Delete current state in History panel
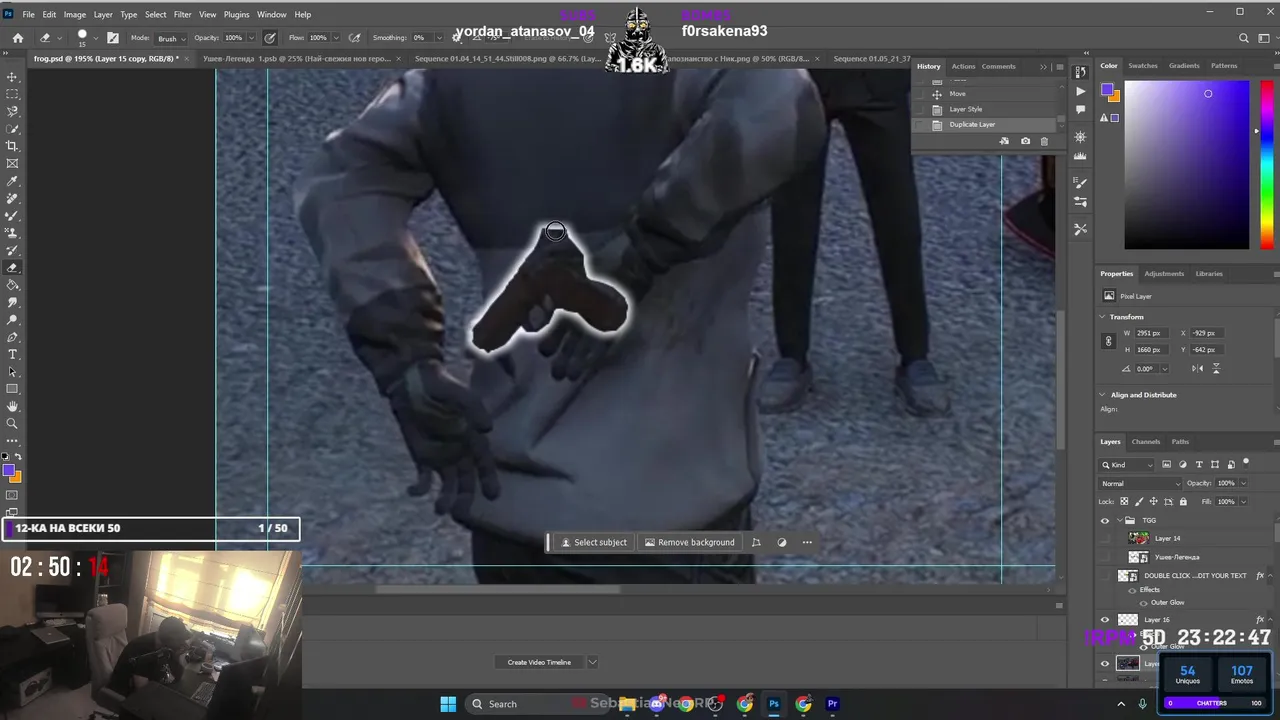The width and height of the screenshot is (1280, 720). coord(1044,141)
